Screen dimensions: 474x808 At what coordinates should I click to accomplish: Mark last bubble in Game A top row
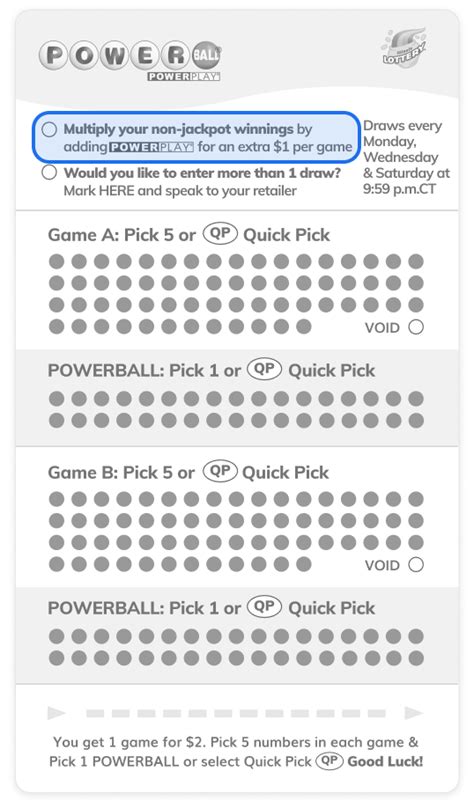(416, 261)
